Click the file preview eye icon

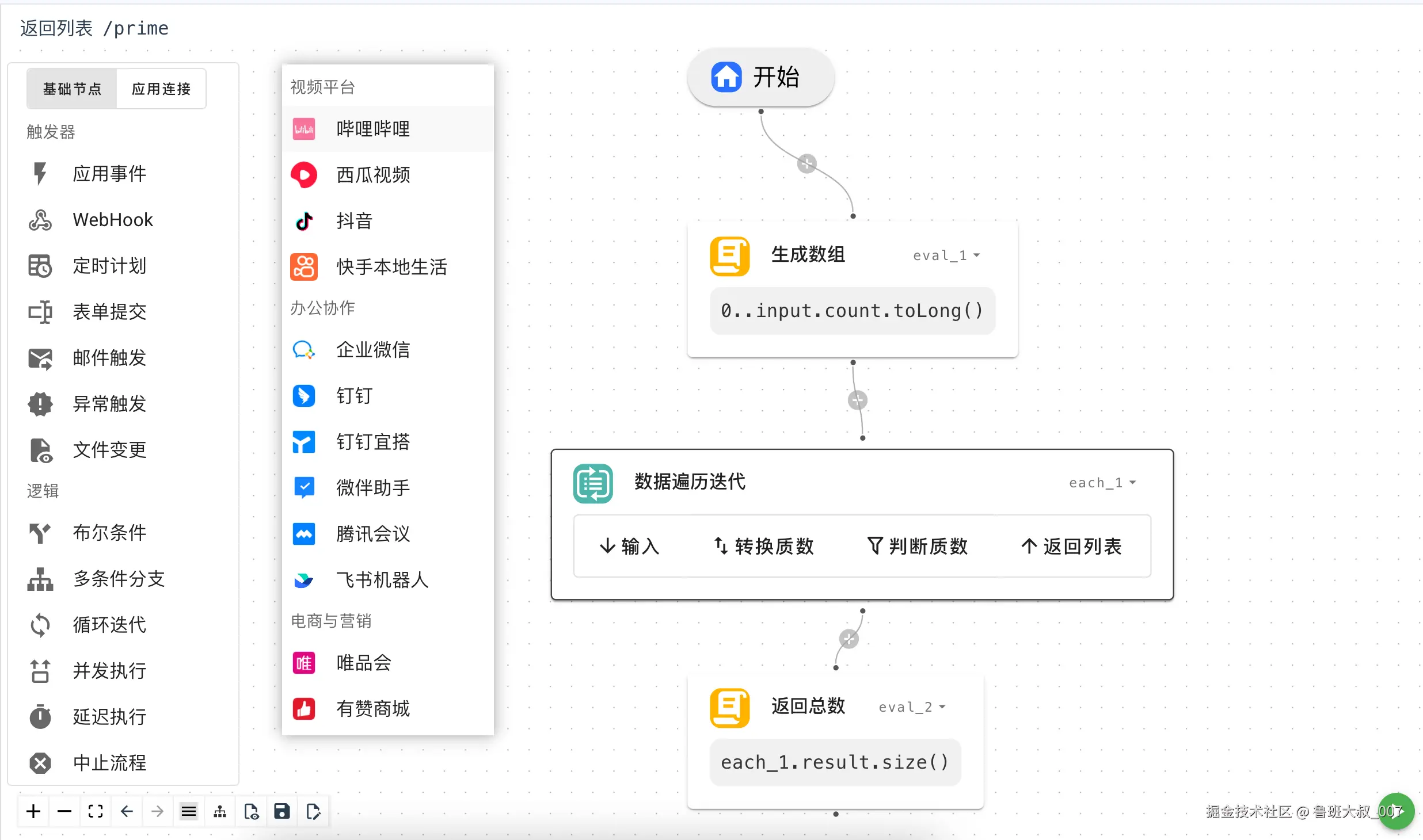(251, 811)
